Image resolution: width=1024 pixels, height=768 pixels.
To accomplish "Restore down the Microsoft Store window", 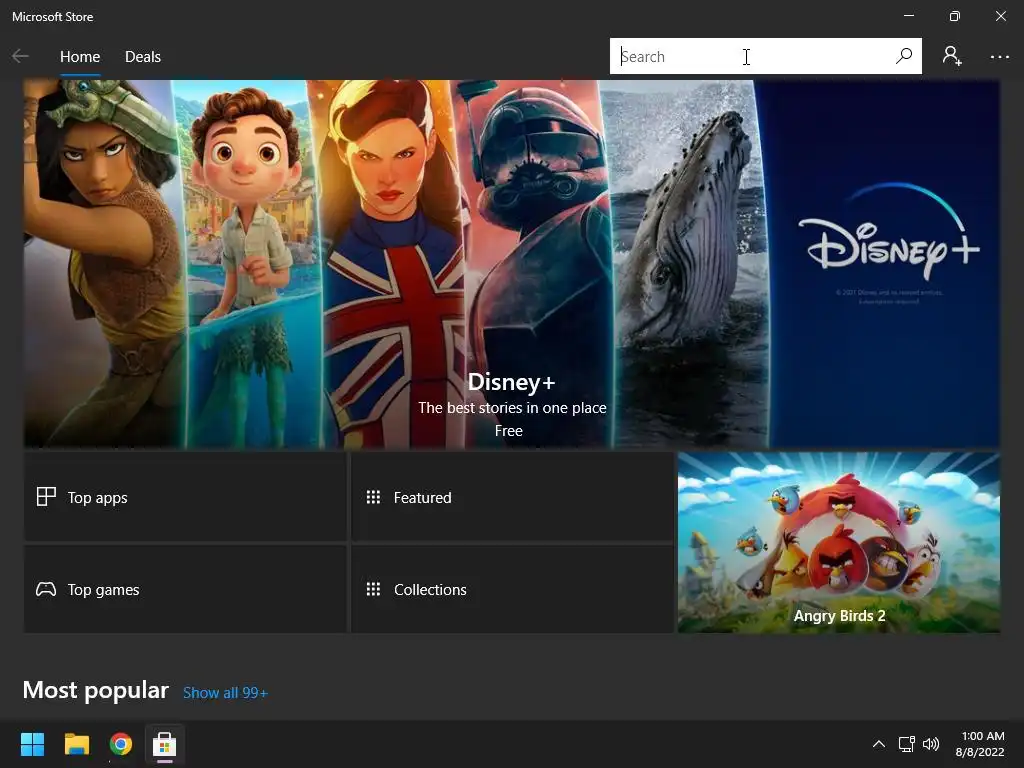I will [x=955, y=16].
